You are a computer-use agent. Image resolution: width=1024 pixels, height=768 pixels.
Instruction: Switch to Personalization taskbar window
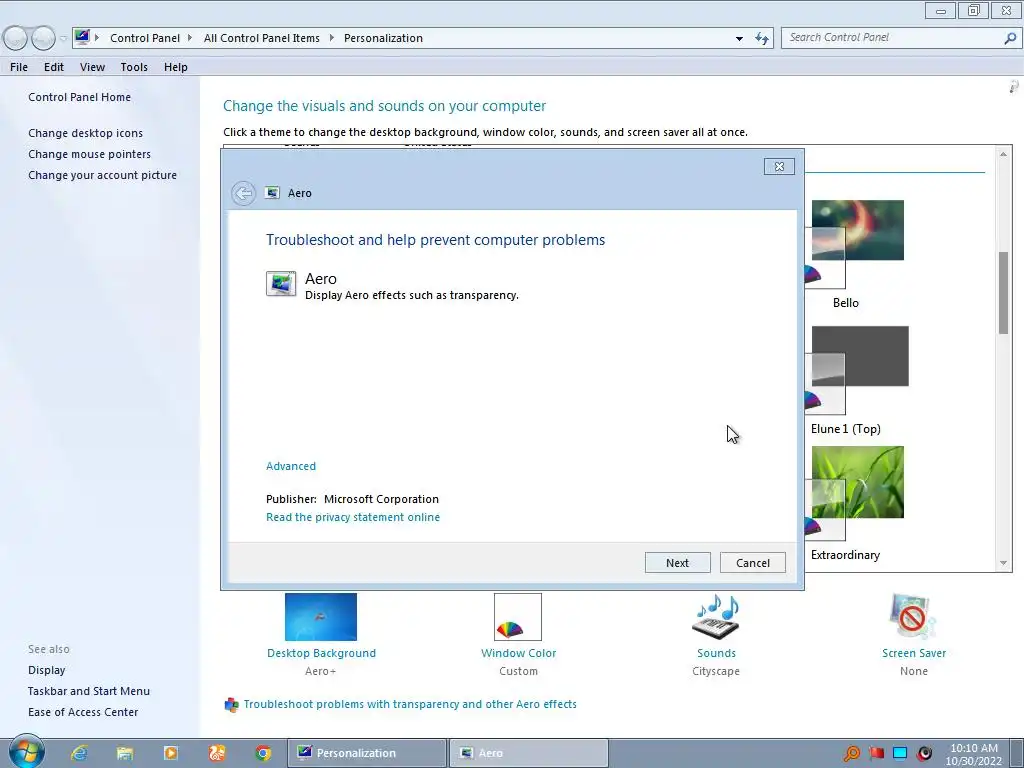tap(367, 753)
